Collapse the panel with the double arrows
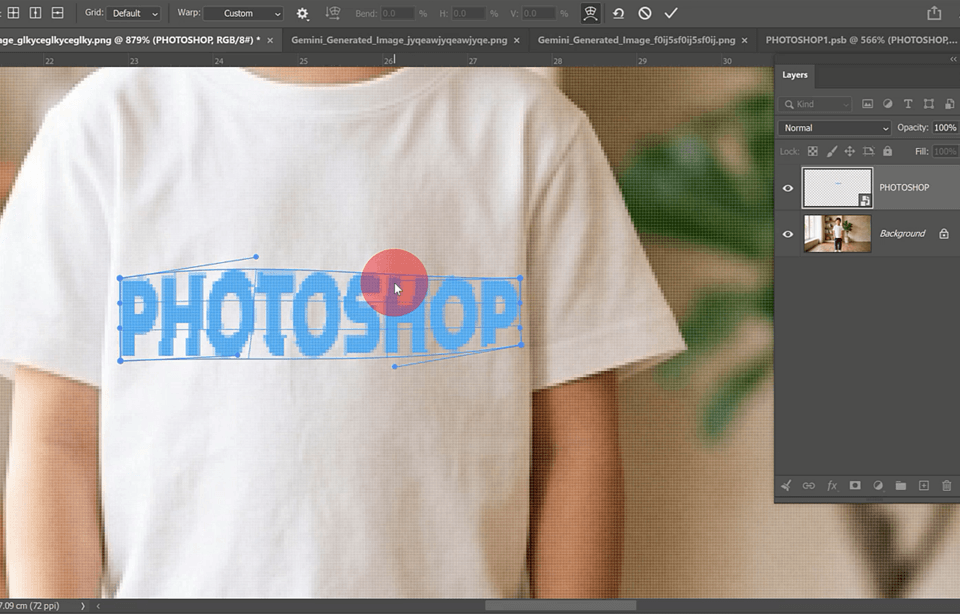This screenshot has height=614, width=960. (953, 59)
